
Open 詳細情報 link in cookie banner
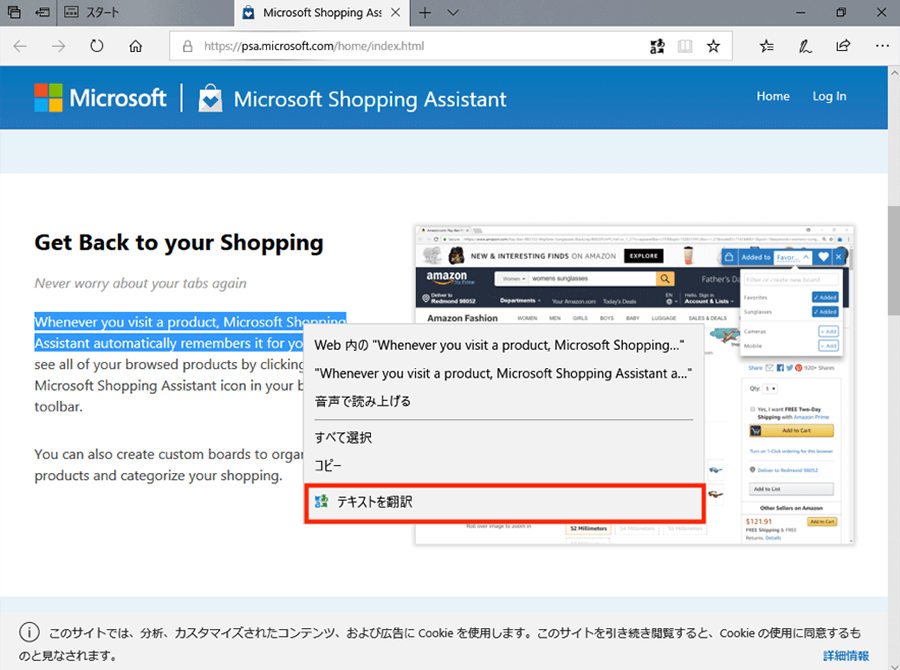[x=845, y=656]
